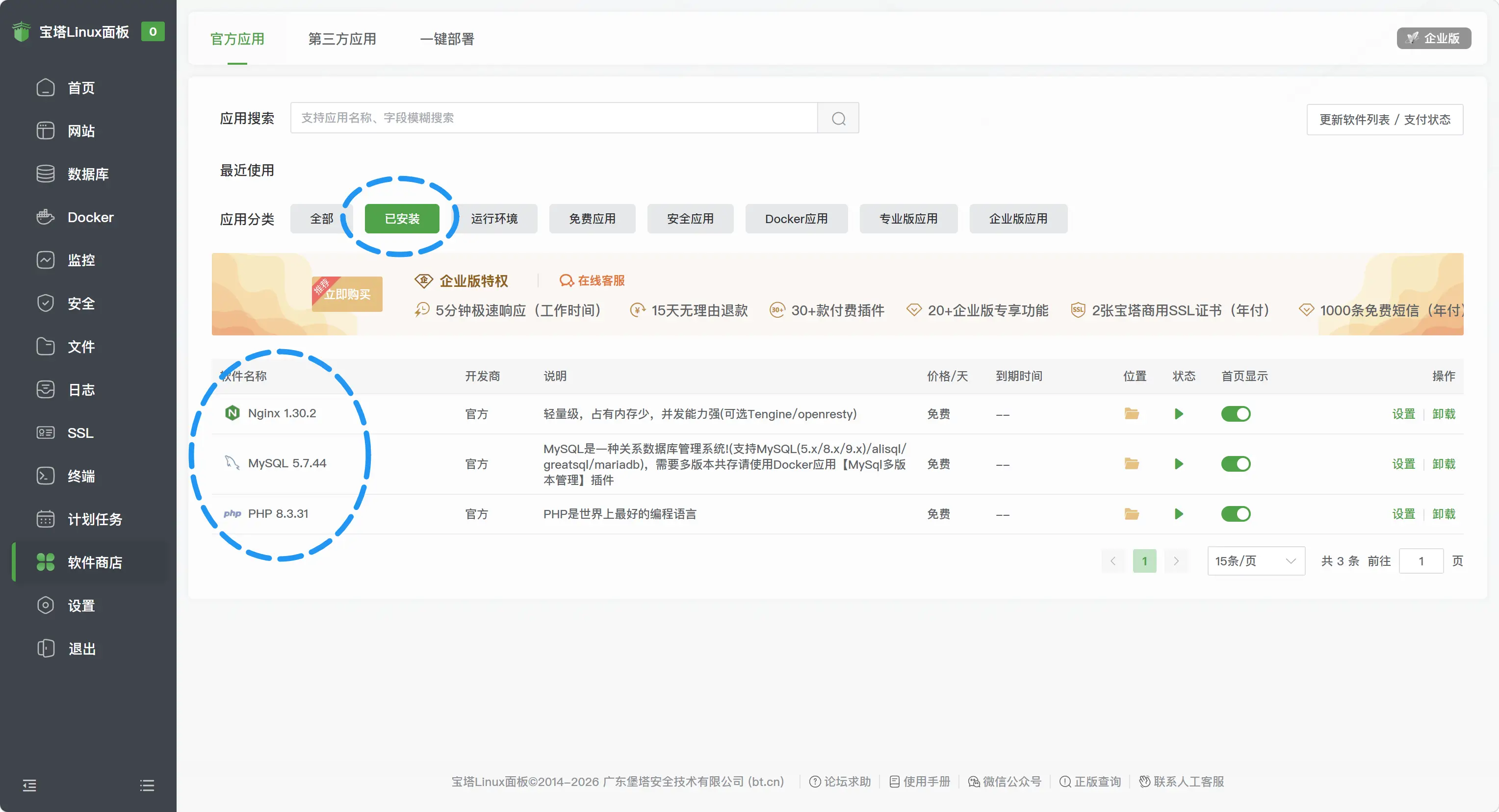
Task: Click the 前往 page number input
Action: pos(1421,561)
